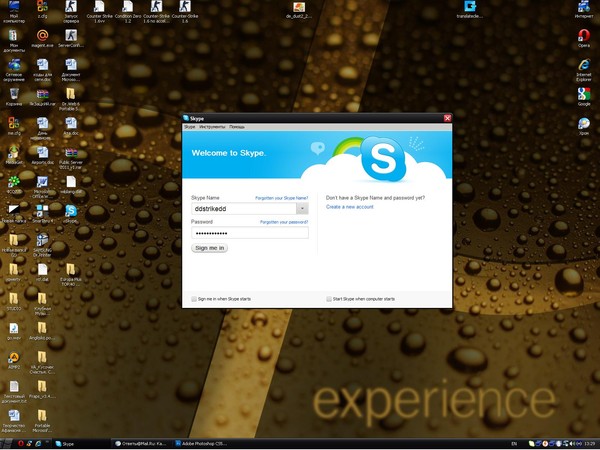Click the taskbar clock
This screenshot has height=450, width=600.
pos(590,444)
